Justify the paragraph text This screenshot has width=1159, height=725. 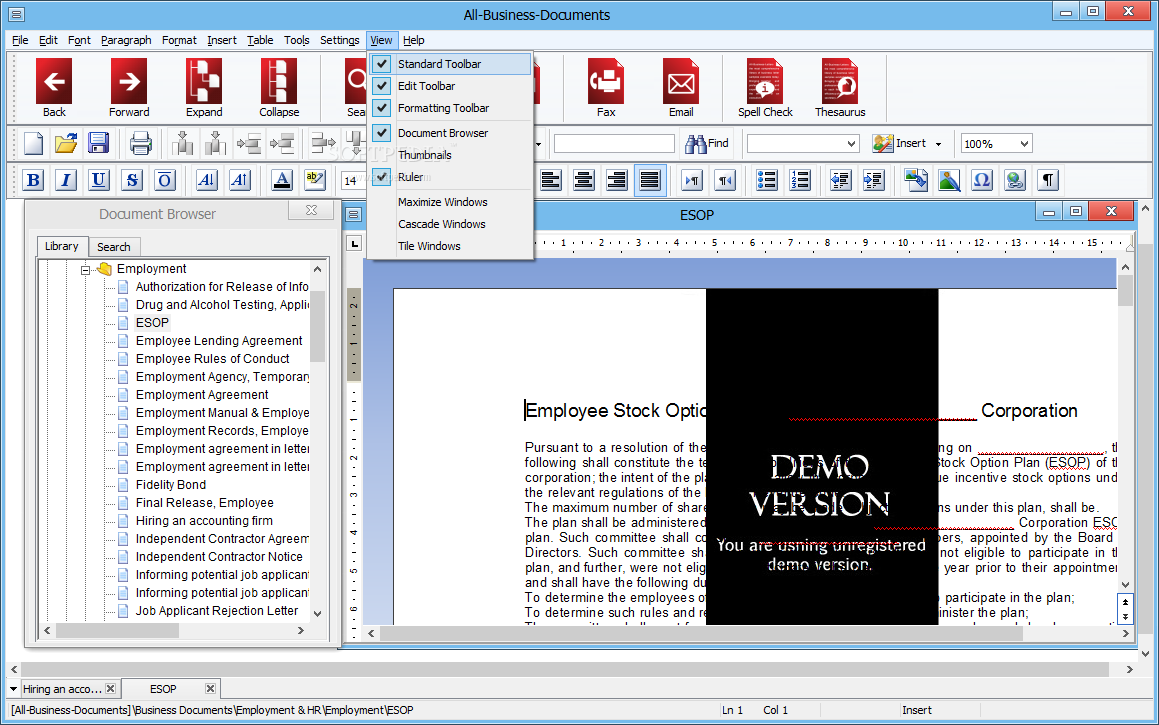(650, 180)
